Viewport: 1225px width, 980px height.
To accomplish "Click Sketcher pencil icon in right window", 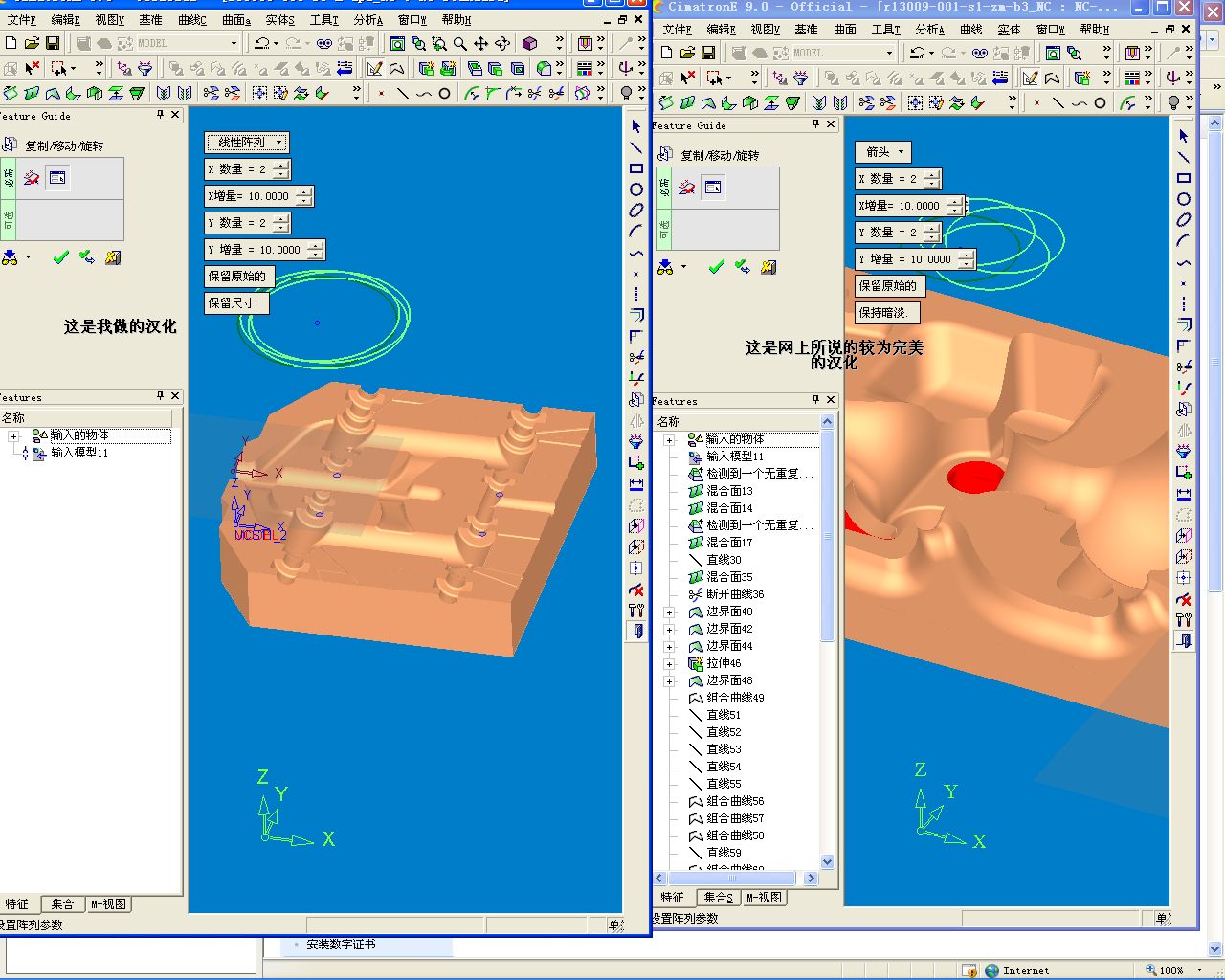I will point(1030,78).
